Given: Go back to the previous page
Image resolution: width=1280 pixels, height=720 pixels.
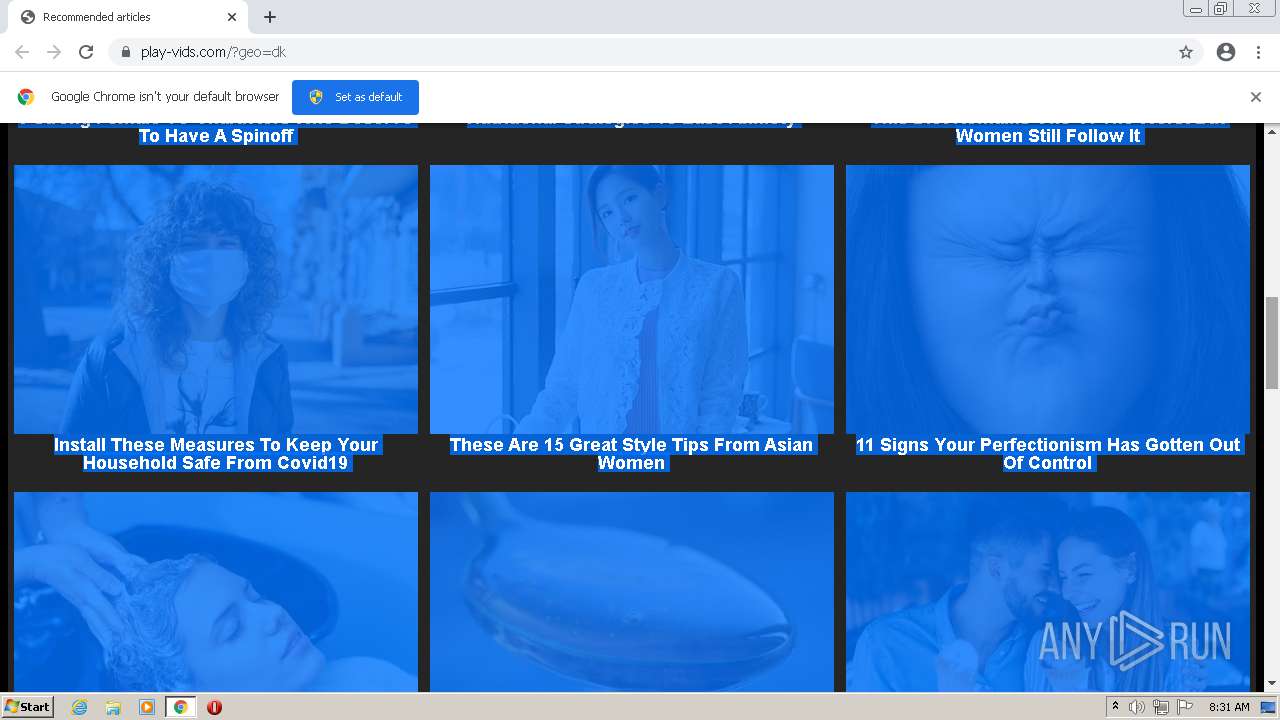Looking at the screenshot, I should coord(22,52).
